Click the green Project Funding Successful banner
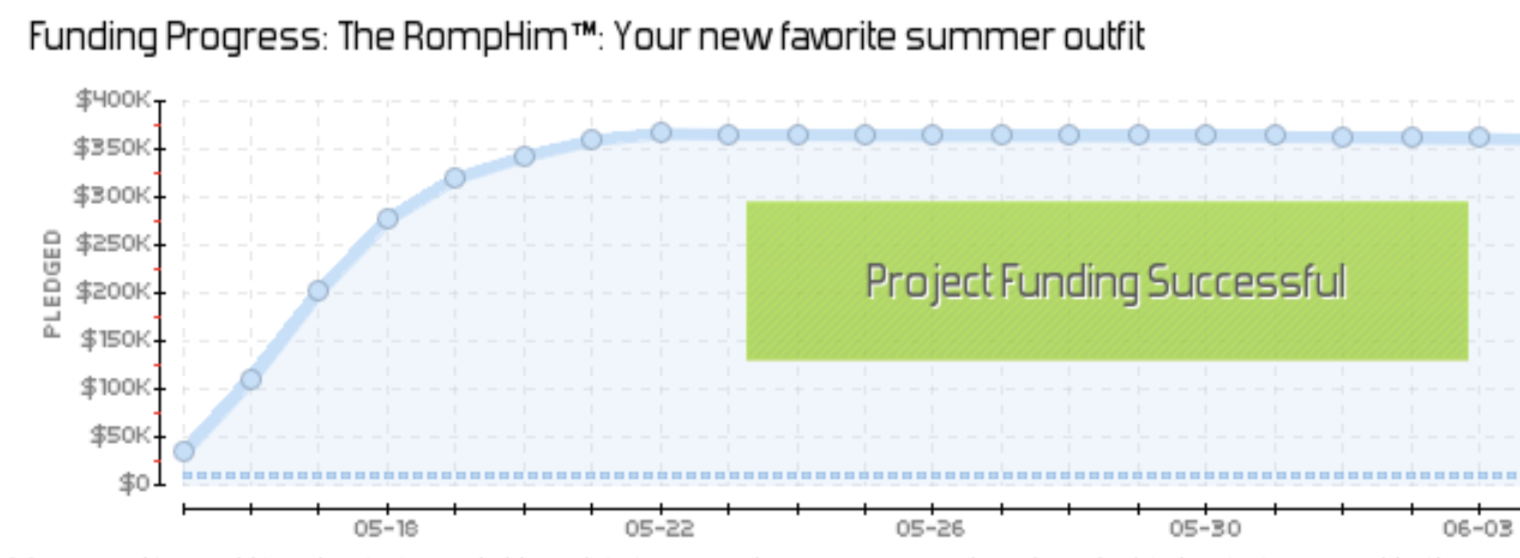The height and width of the screenshot is (558, 1520). click(x=1107, y=281)
